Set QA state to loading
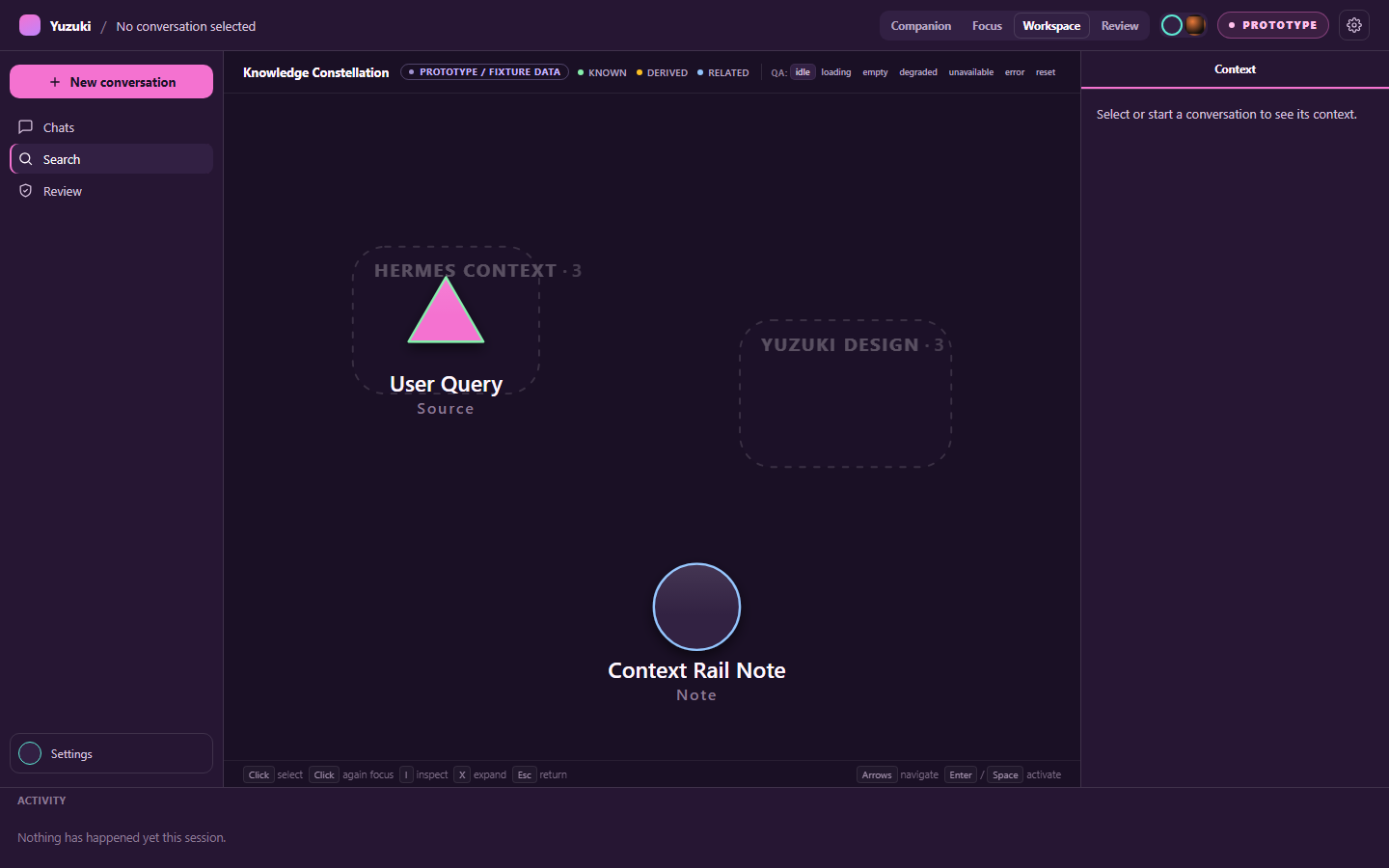 [x=836, y=72]
